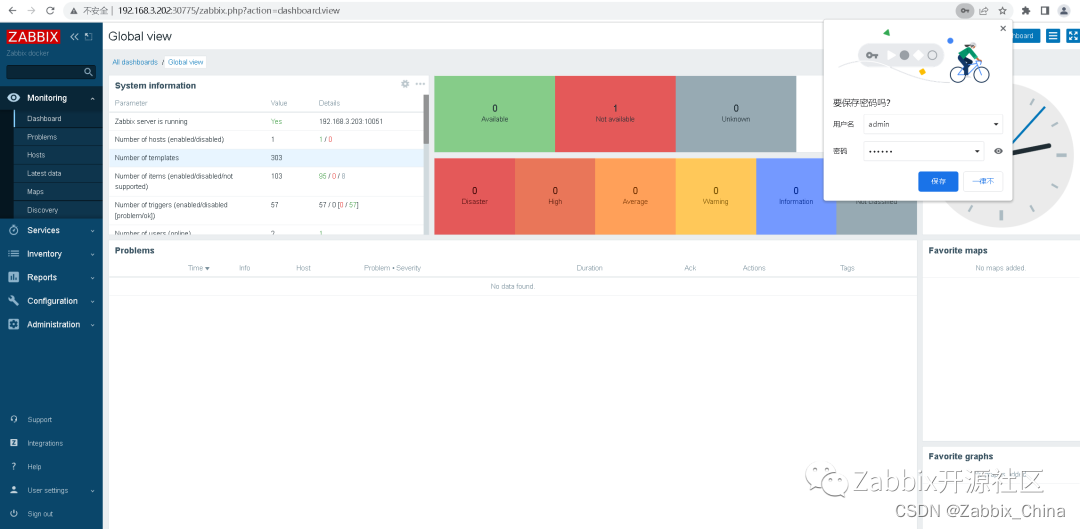1080x529 pixels.
Task: Open Discovery under Monitoring
Action: pos(43,210)
